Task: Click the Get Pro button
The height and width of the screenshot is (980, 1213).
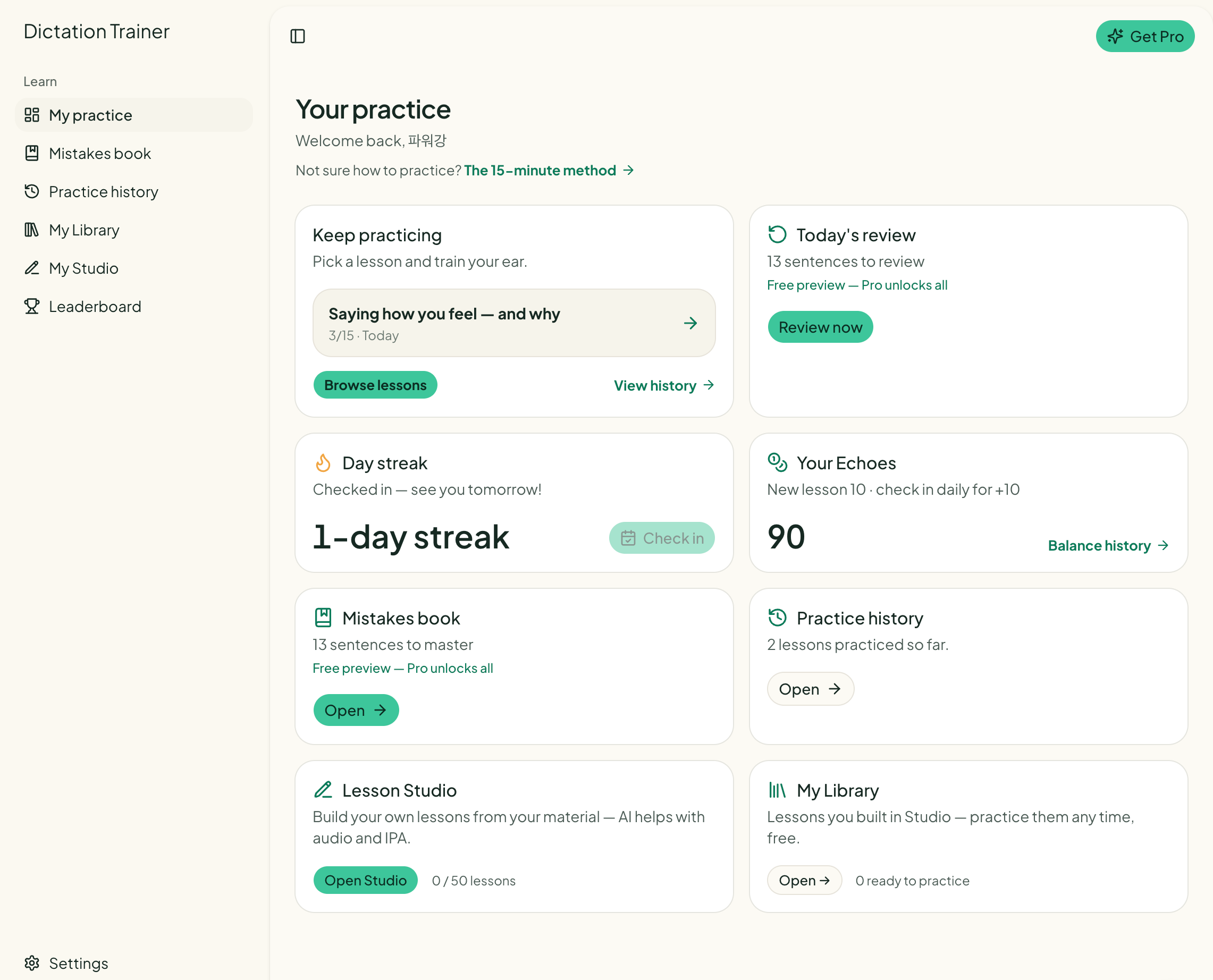Action: pyautogui.click(x=1145, y=36)
